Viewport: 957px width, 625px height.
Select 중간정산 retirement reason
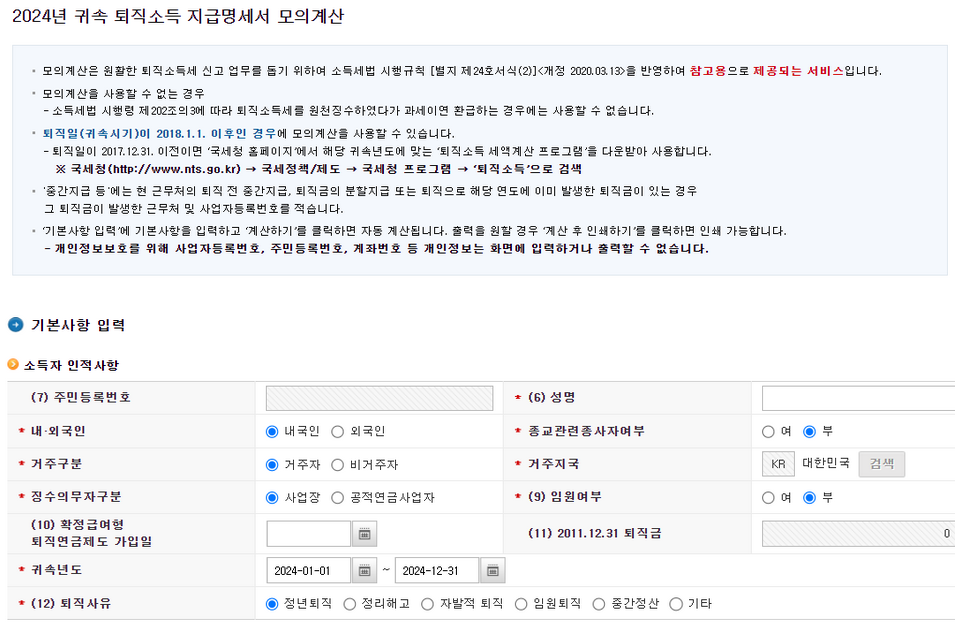point(598,603)
